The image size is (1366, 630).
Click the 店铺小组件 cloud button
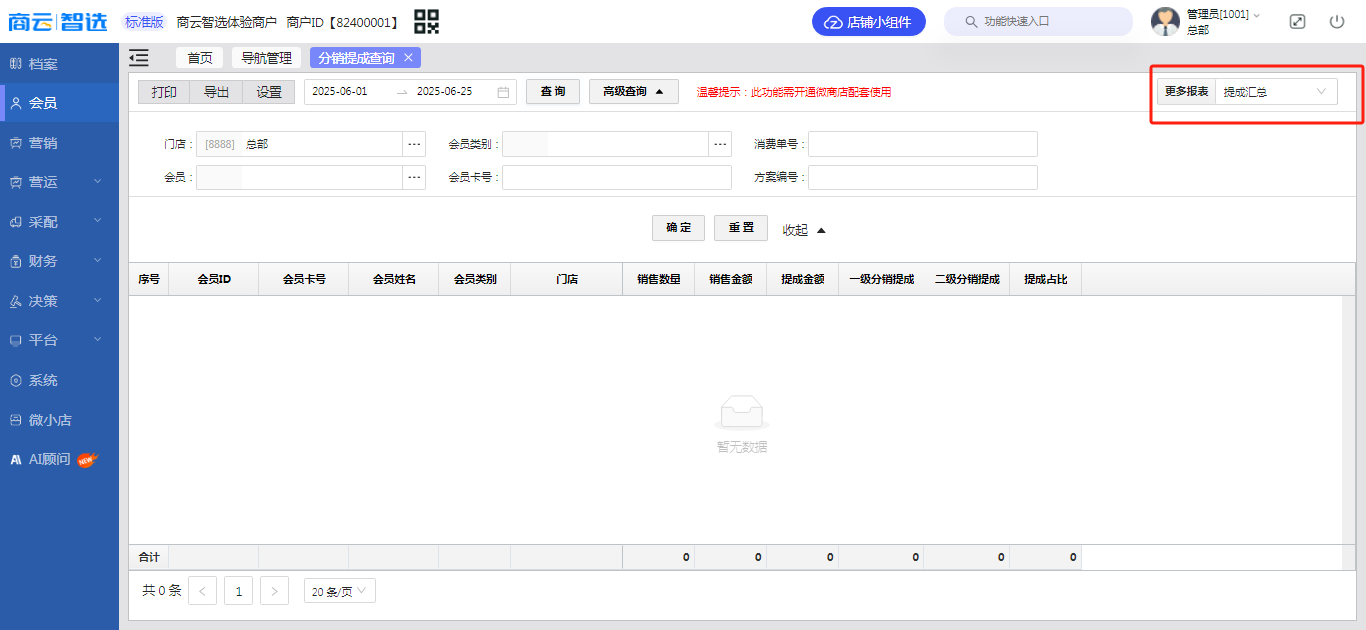[869, 21]
